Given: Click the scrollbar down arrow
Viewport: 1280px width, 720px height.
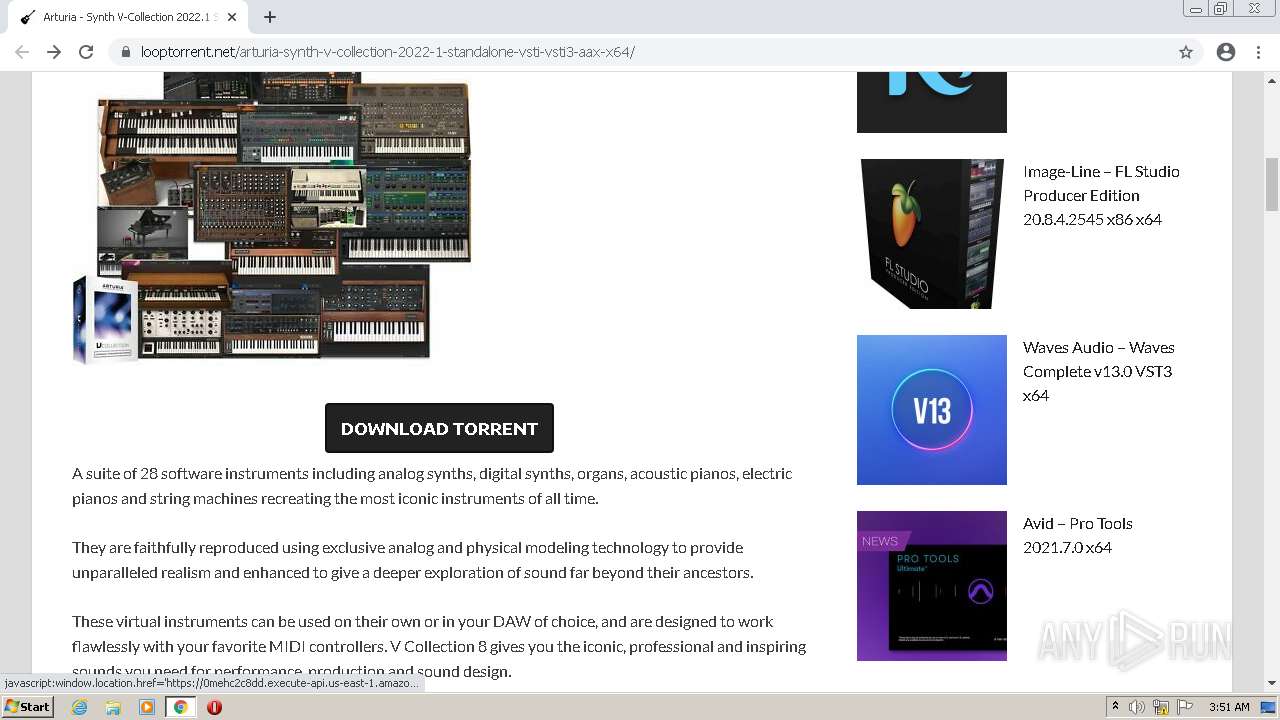Looking at the screenshot, I should (x=1272, y=683).
